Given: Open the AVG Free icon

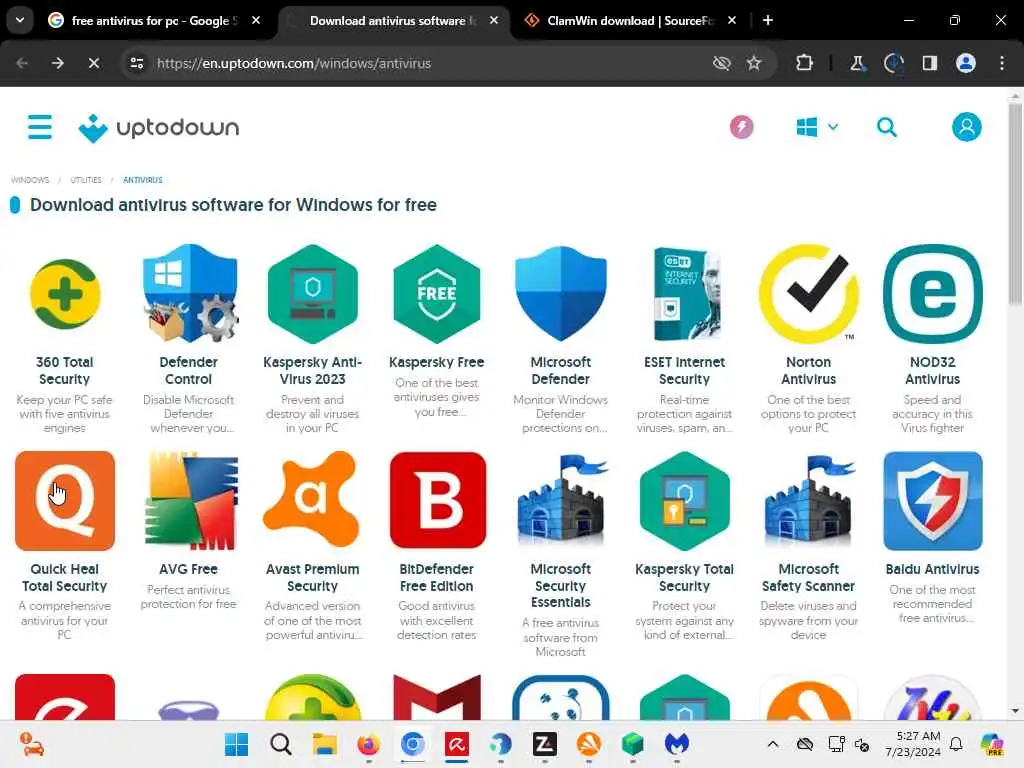Looking at the screenshot, I should (191, 501).
